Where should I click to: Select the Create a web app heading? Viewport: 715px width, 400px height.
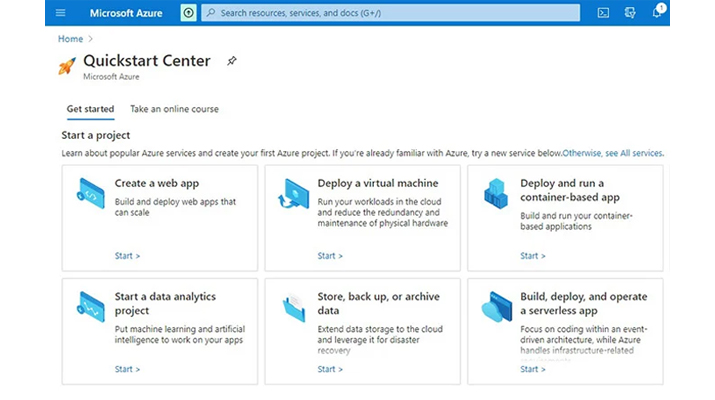157,183
